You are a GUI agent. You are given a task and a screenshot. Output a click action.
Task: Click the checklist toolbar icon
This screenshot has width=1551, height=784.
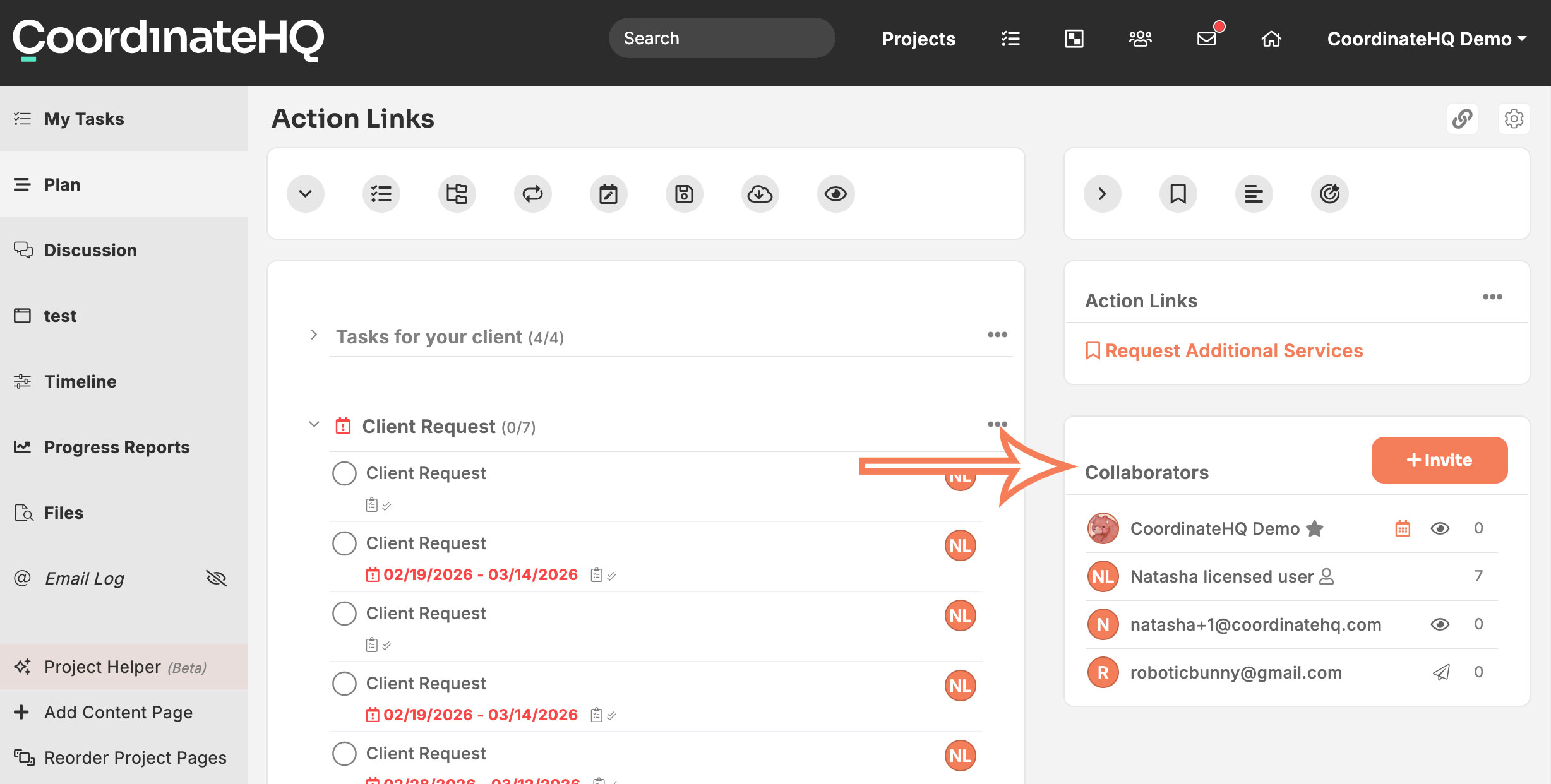(x=381, y=194)
